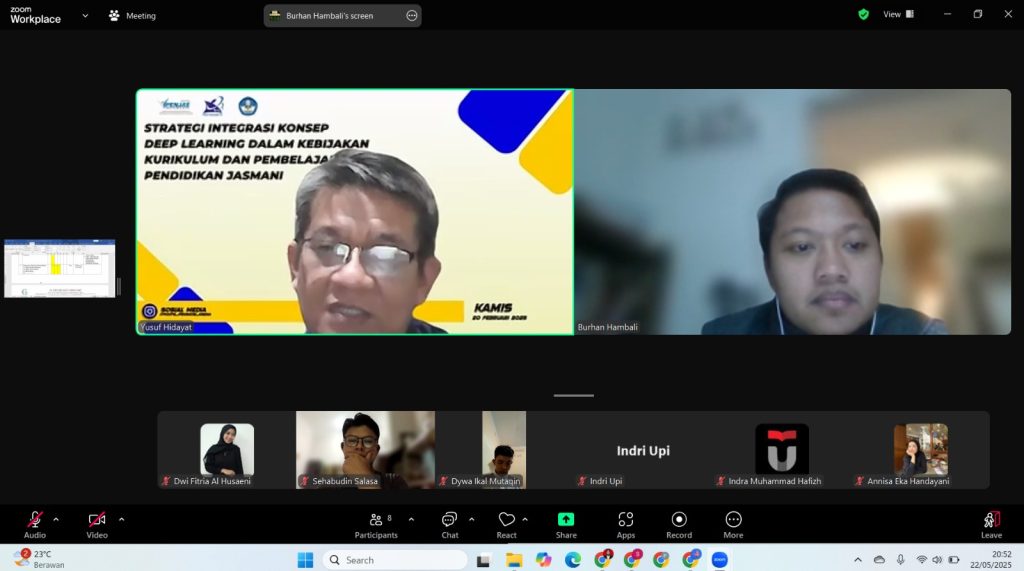Image resolution: width=1024 pixels, height=571 pixels.
Task: Open the Chat panel
Action: (450, 523)
